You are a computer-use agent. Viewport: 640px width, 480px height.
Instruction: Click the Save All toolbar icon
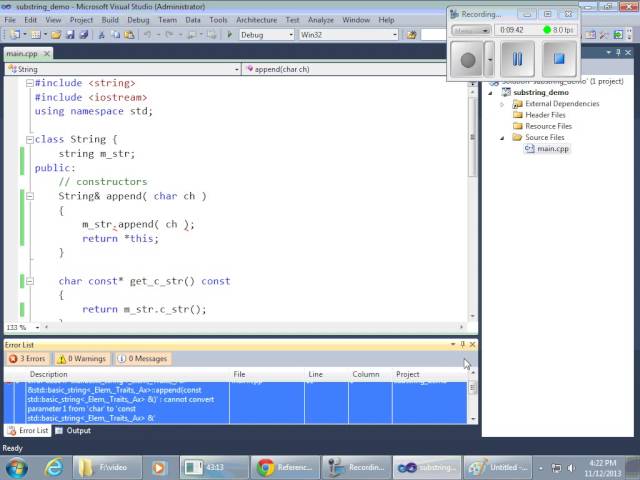pyautogui.click(x=84, y=35)
